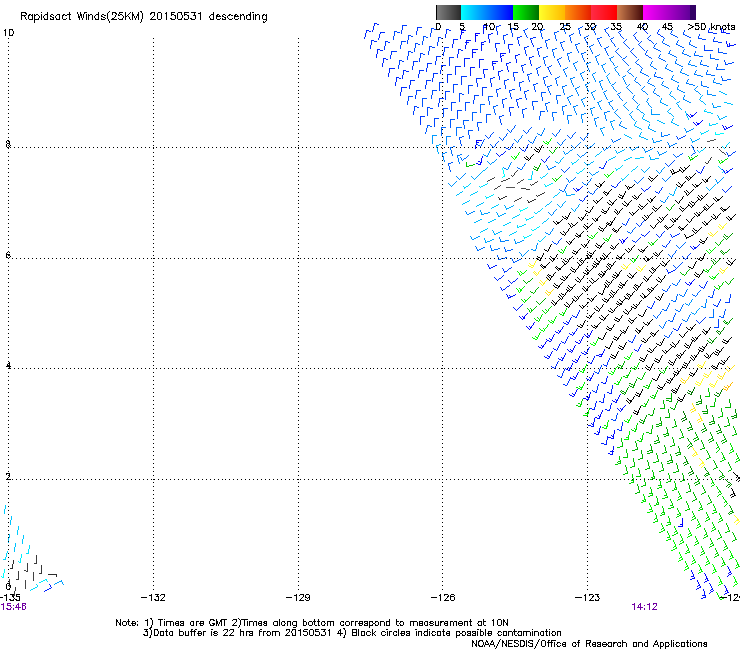Viewport: 740px width, 650px height.
Task: Choose the magenta-purple 40-50 knots color segment
Action: pos(669,12)
